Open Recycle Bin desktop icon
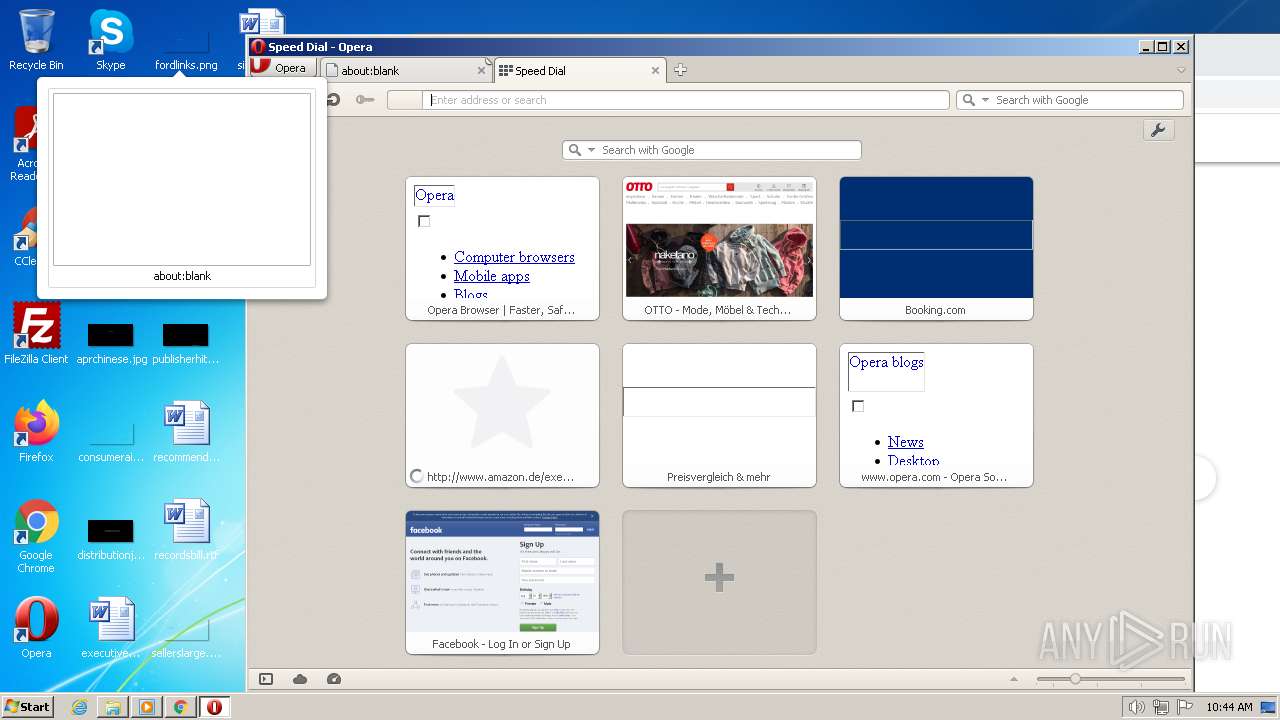This screenshot has width=1280, height=720. [x=36, y=40]
